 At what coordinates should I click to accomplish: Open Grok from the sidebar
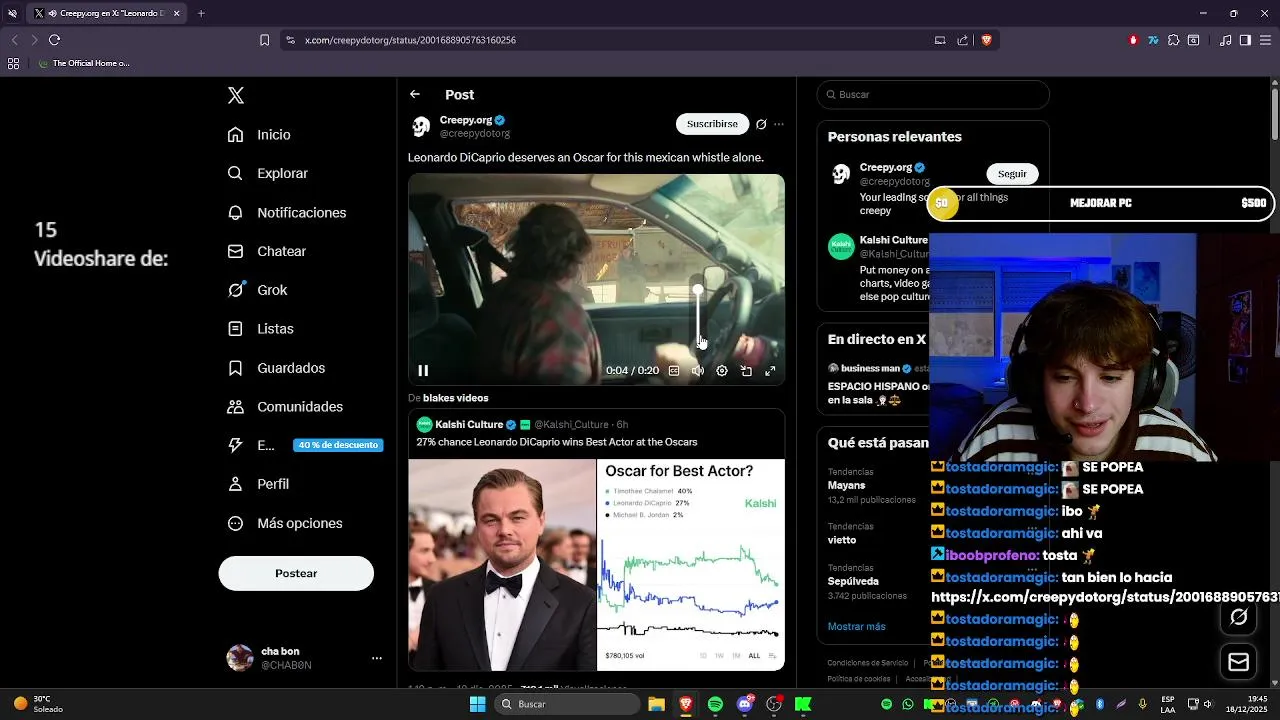[x=258, y=290]
